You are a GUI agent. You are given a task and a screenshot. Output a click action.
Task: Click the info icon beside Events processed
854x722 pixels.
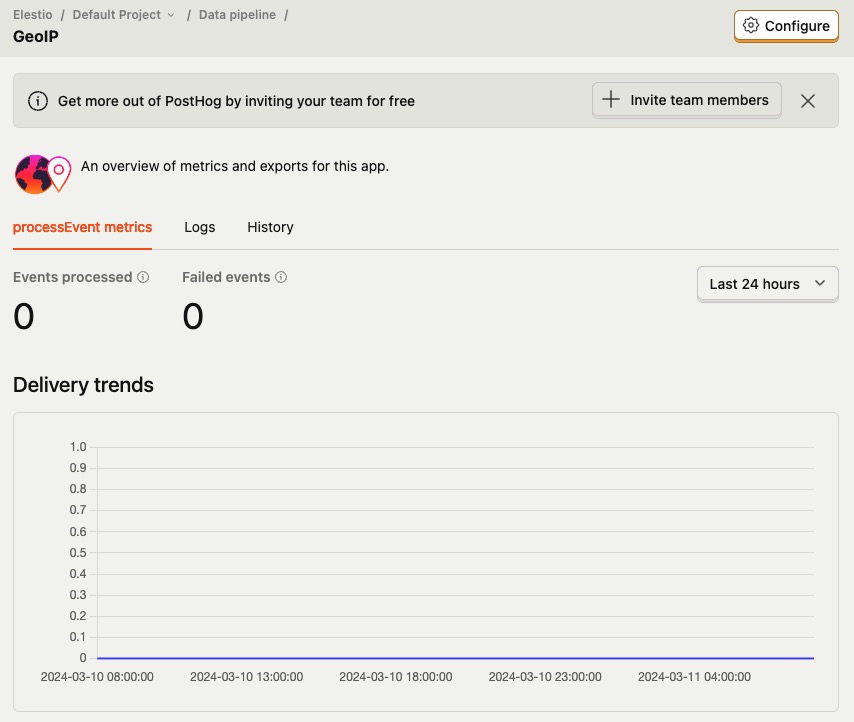[x=141, y=277]
